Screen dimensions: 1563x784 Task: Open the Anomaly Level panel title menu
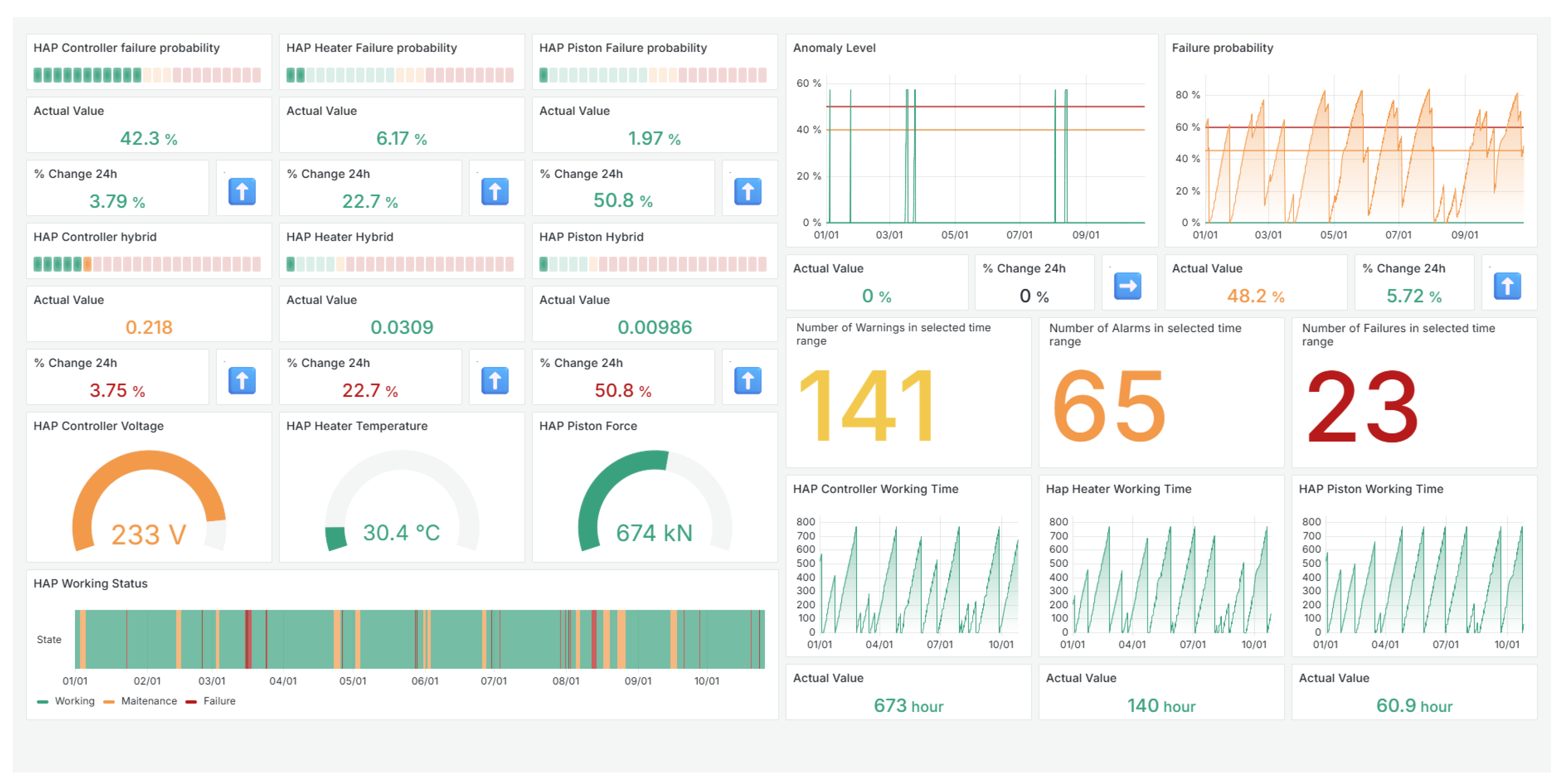click(834, 48)
